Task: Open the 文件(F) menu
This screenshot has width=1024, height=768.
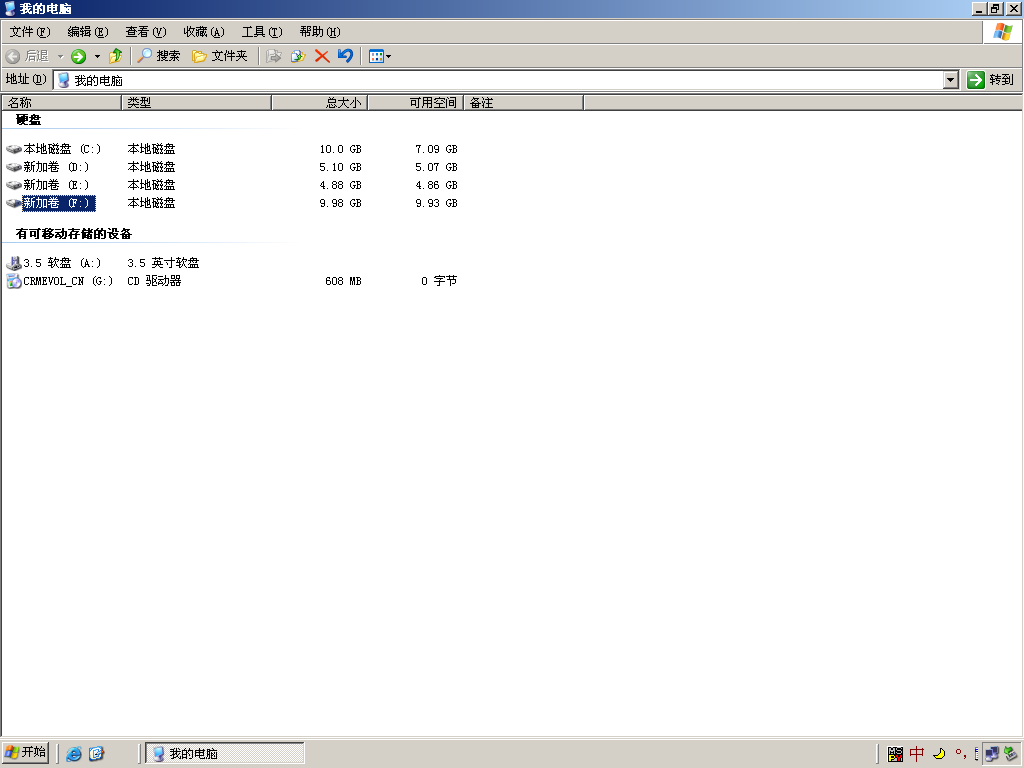Action: [30, 32]
